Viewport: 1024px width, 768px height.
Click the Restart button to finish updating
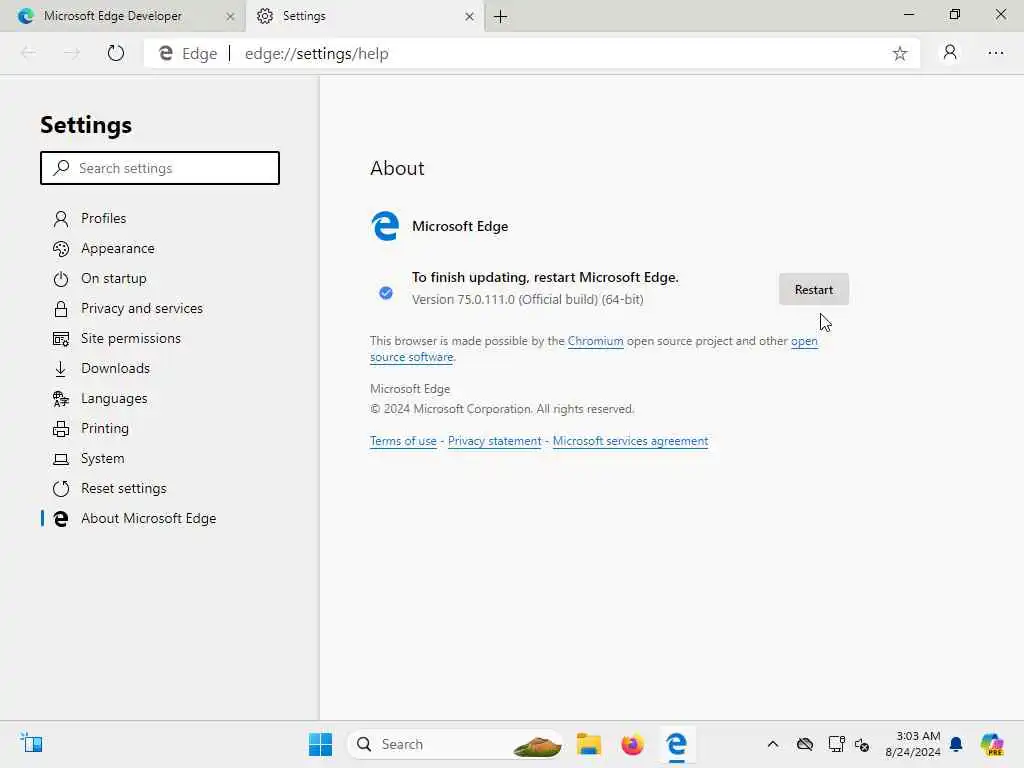tap(814, 289)
